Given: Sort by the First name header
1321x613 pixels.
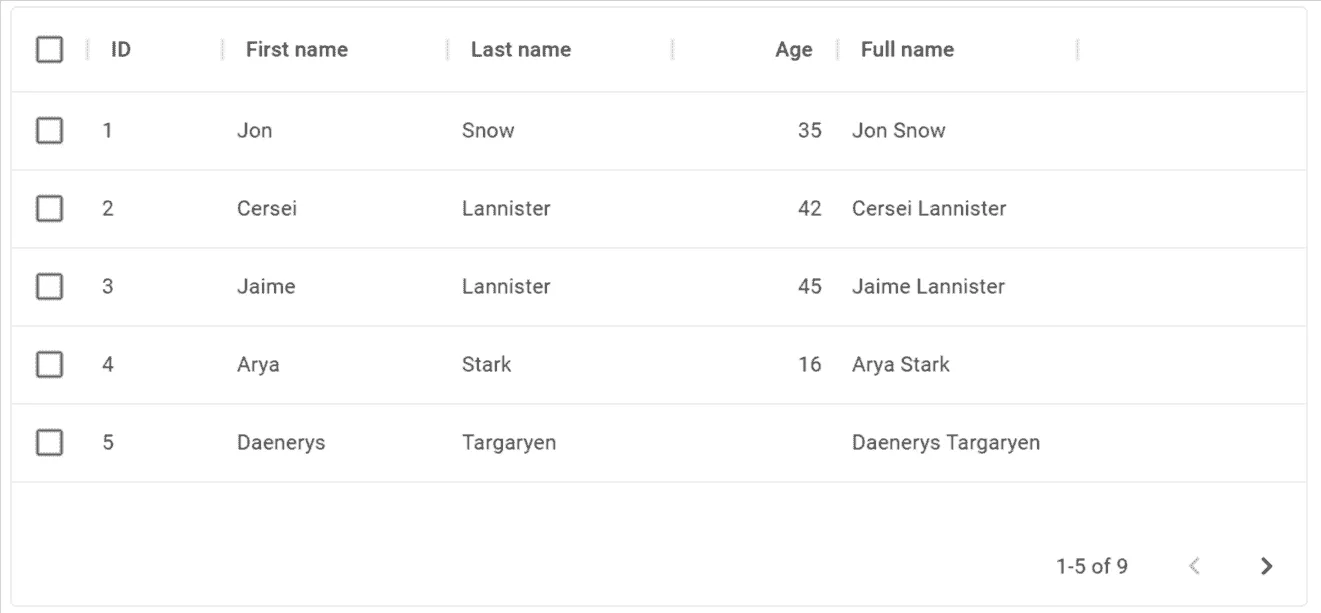Looking at the screenshot, I should [x=297, y=49].
